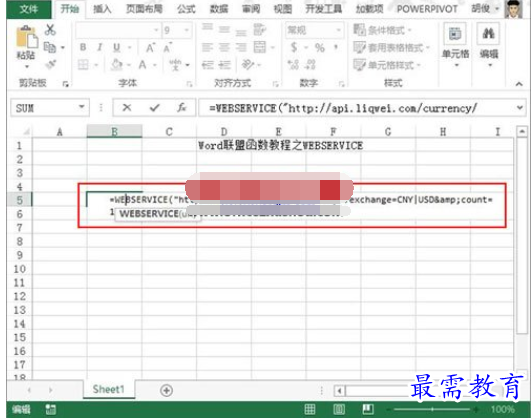Click the Copy icon
This screenshot has height=418, width=532.
(50, 48)
